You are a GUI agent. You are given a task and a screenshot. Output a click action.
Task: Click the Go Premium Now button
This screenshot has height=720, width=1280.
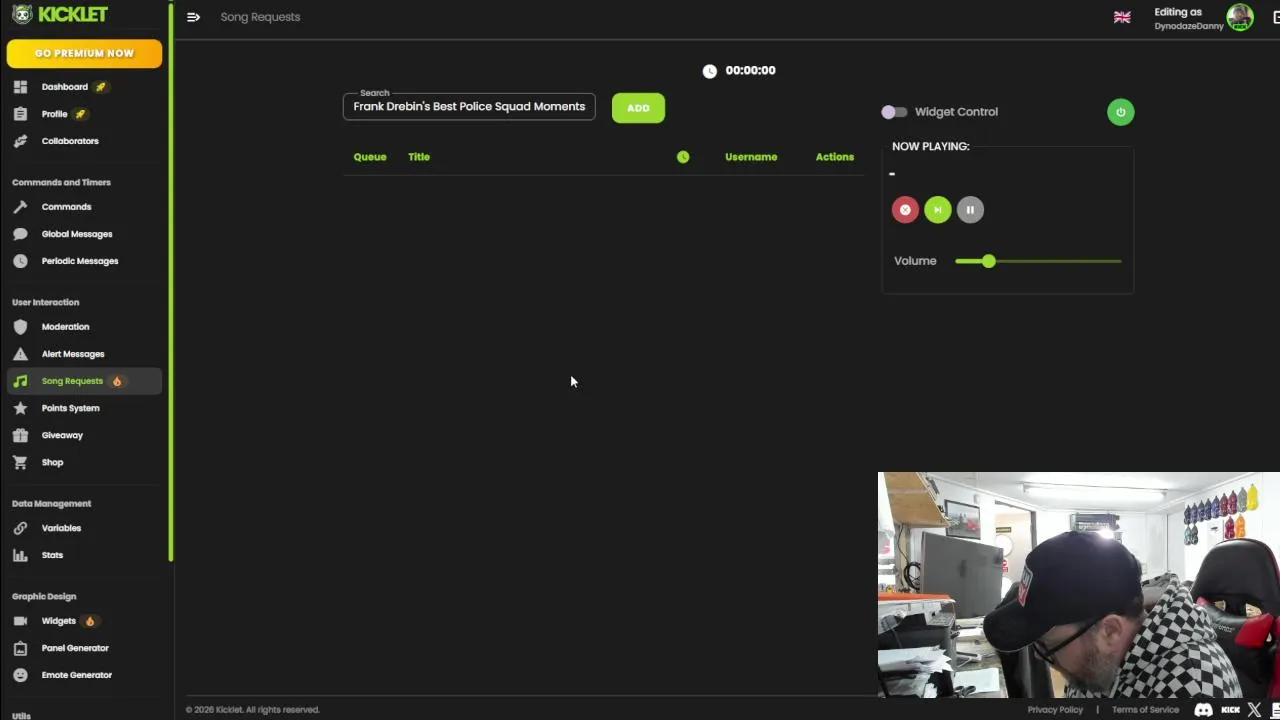84,53
